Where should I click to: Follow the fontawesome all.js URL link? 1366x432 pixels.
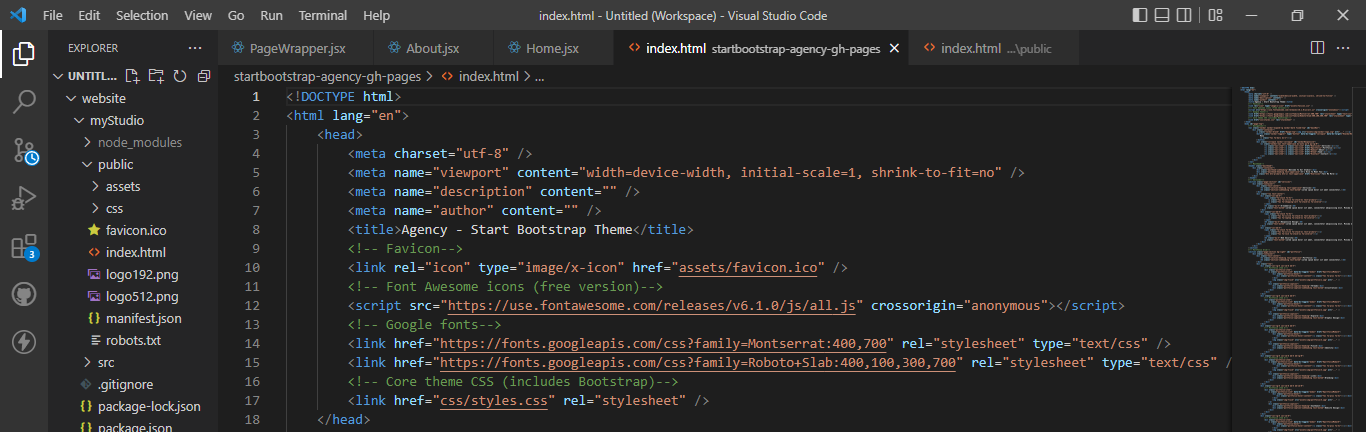point(652,305)
